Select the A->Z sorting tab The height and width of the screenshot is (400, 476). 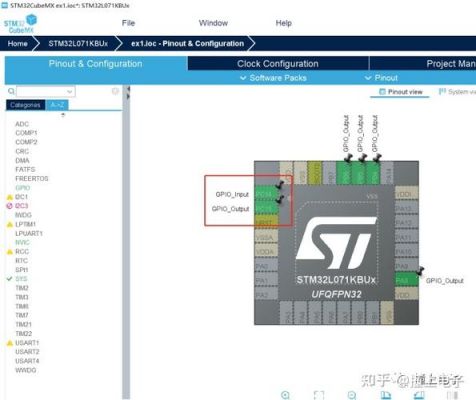coord(57,105)
